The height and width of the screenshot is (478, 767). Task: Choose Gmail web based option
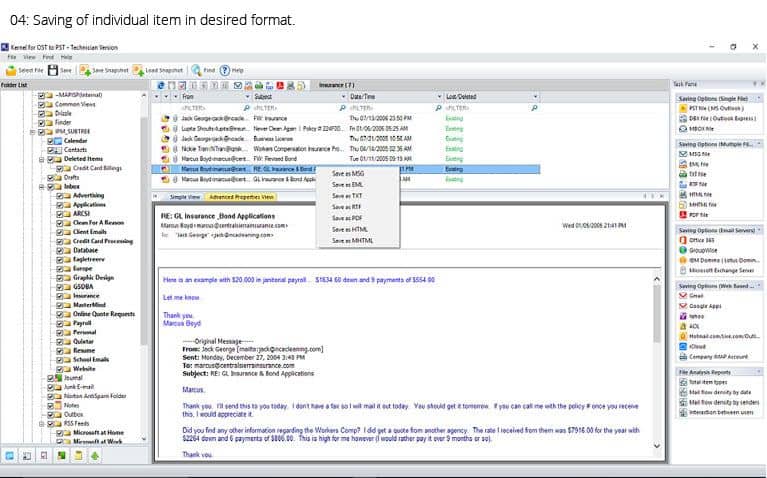[691, 296]
